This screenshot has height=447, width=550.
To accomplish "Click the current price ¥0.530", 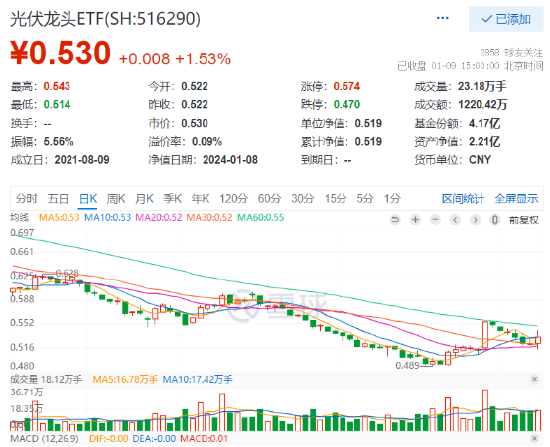I will (x=60, y=53).
